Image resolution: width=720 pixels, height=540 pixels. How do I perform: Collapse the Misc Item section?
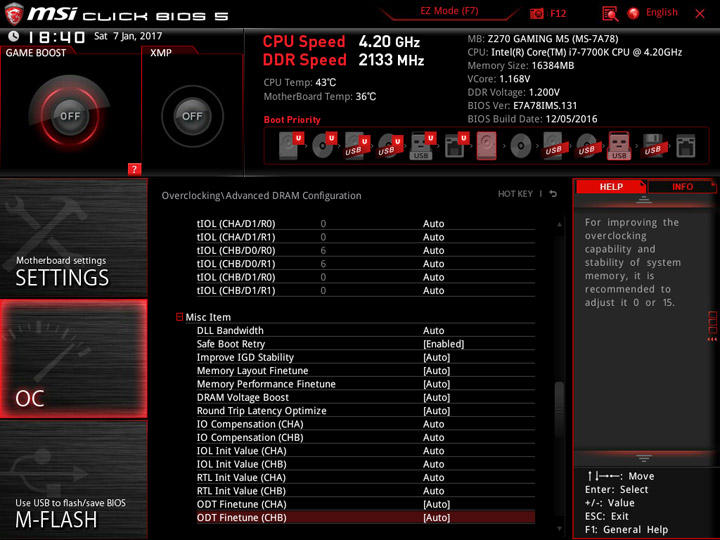coord(180,317)
